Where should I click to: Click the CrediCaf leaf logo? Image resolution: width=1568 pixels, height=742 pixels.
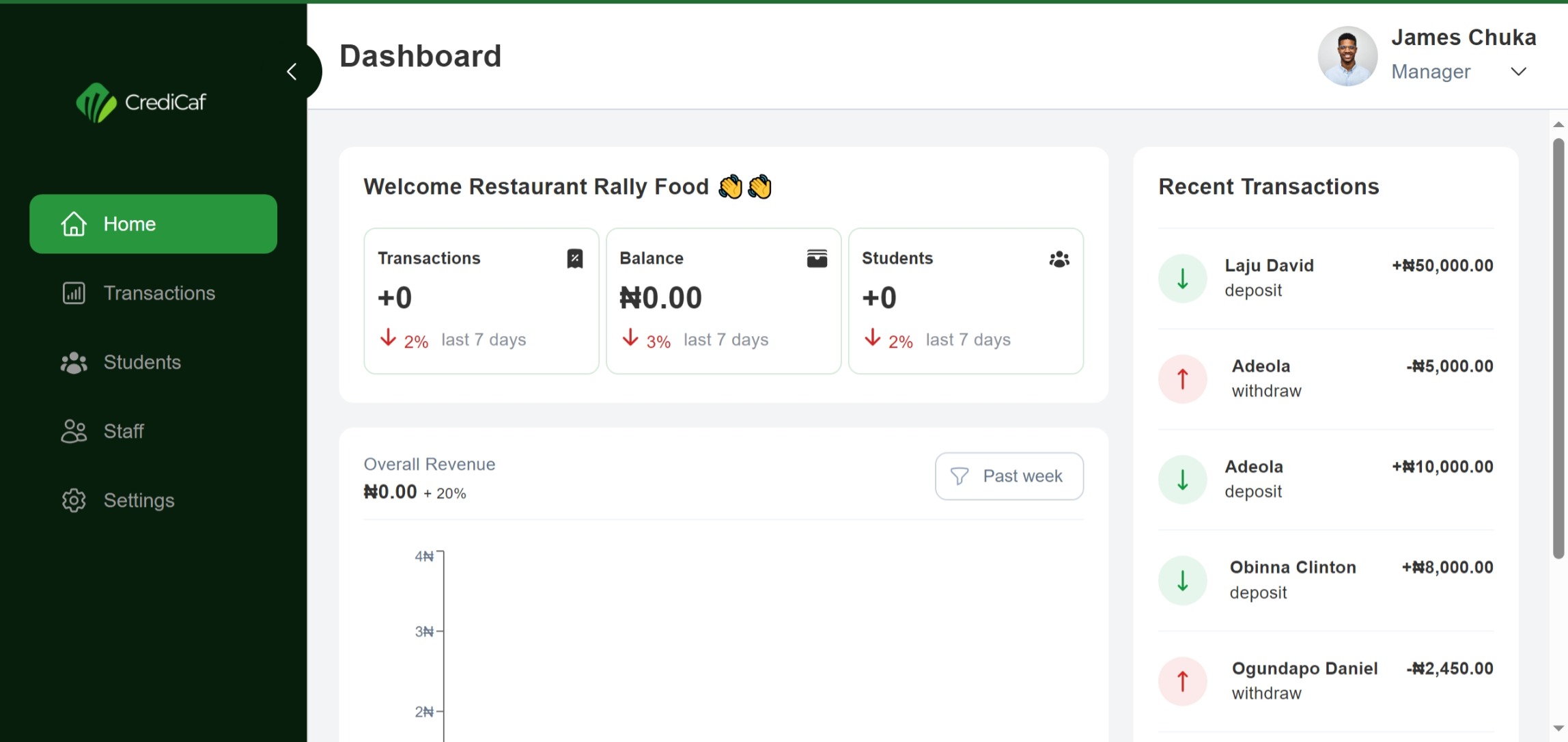[96, 102]
